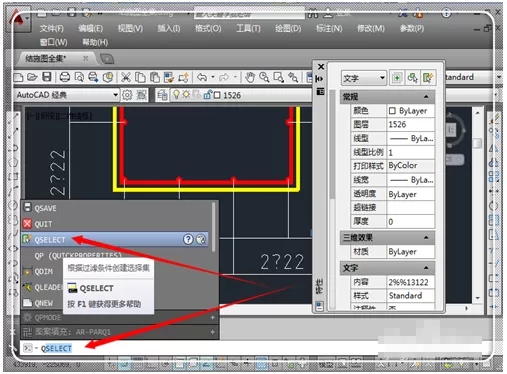This screenshot has height=374, width=507.
Task: Select the Cut scissors icon
Action: (126, 77)
